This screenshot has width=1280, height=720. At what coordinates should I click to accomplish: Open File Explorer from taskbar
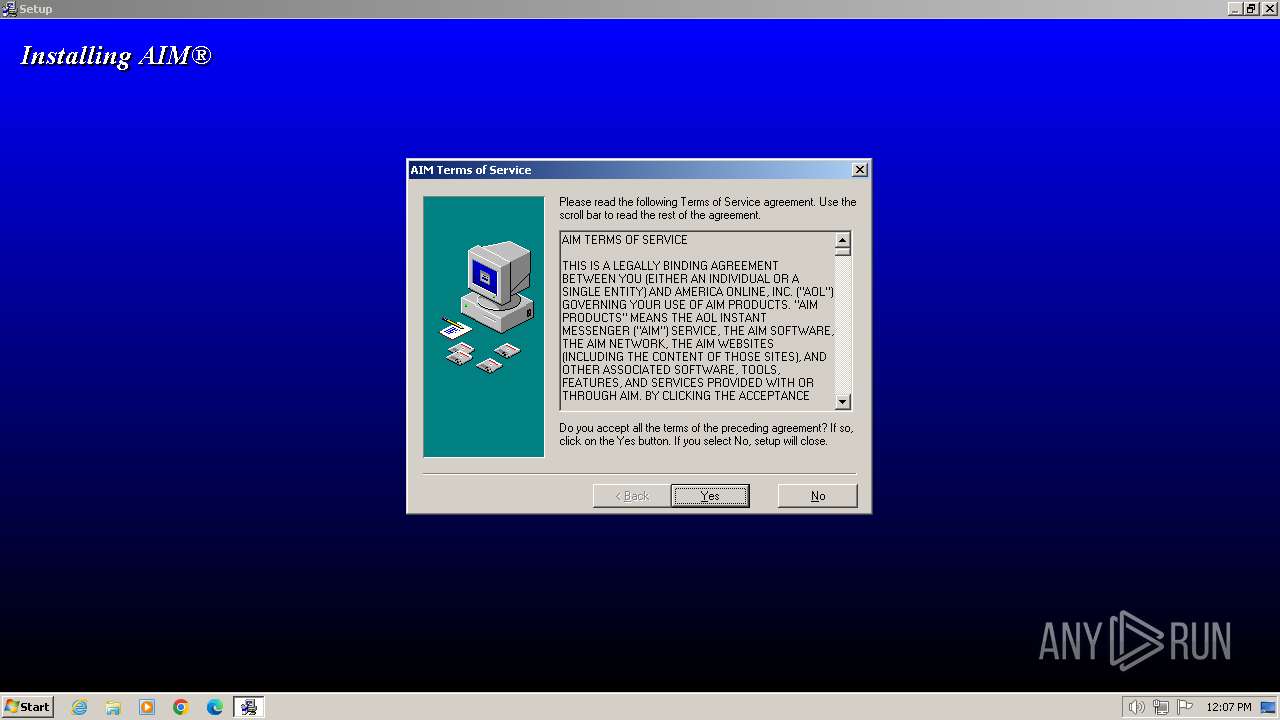coord(113,707)
